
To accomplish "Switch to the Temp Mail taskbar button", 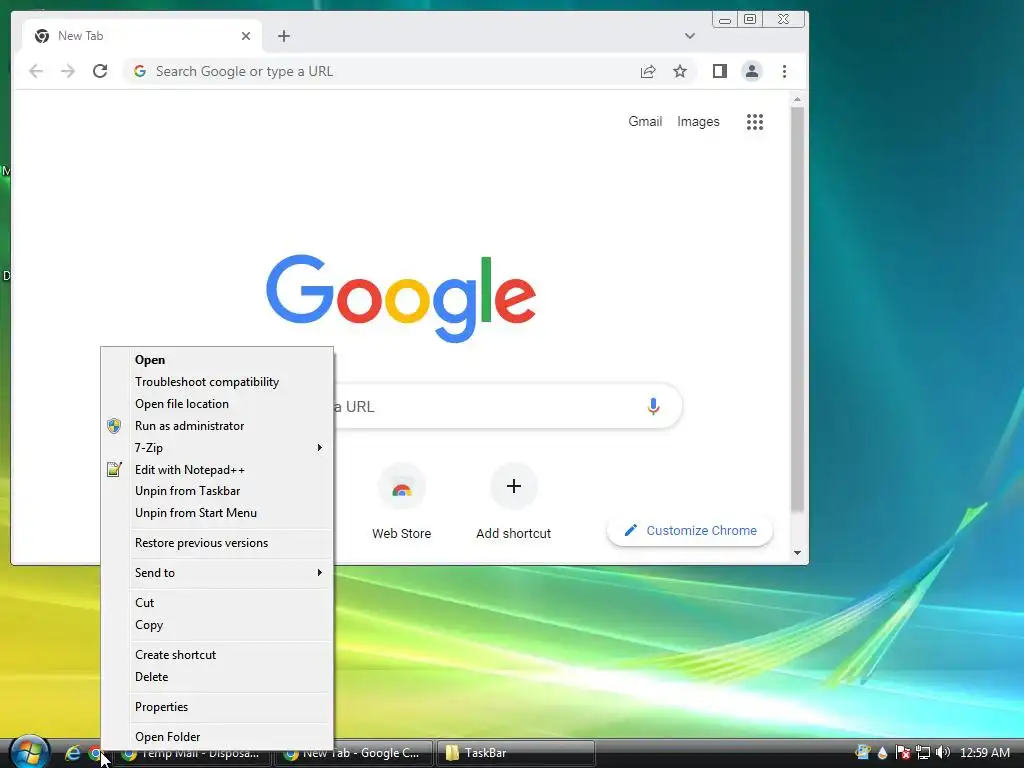I will [x=194, y=753].
